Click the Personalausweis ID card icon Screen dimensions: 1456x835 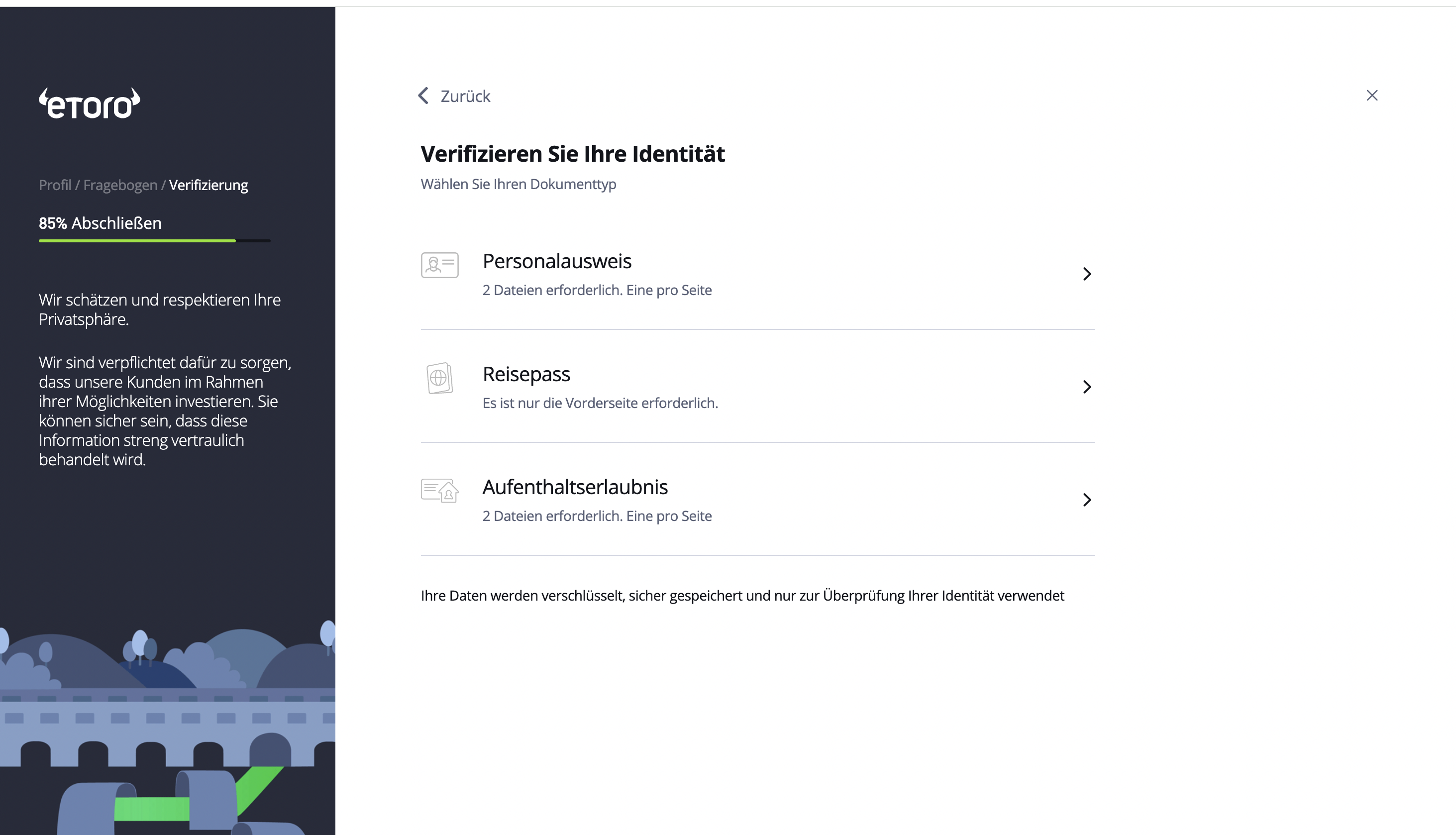tap(439, 265)
